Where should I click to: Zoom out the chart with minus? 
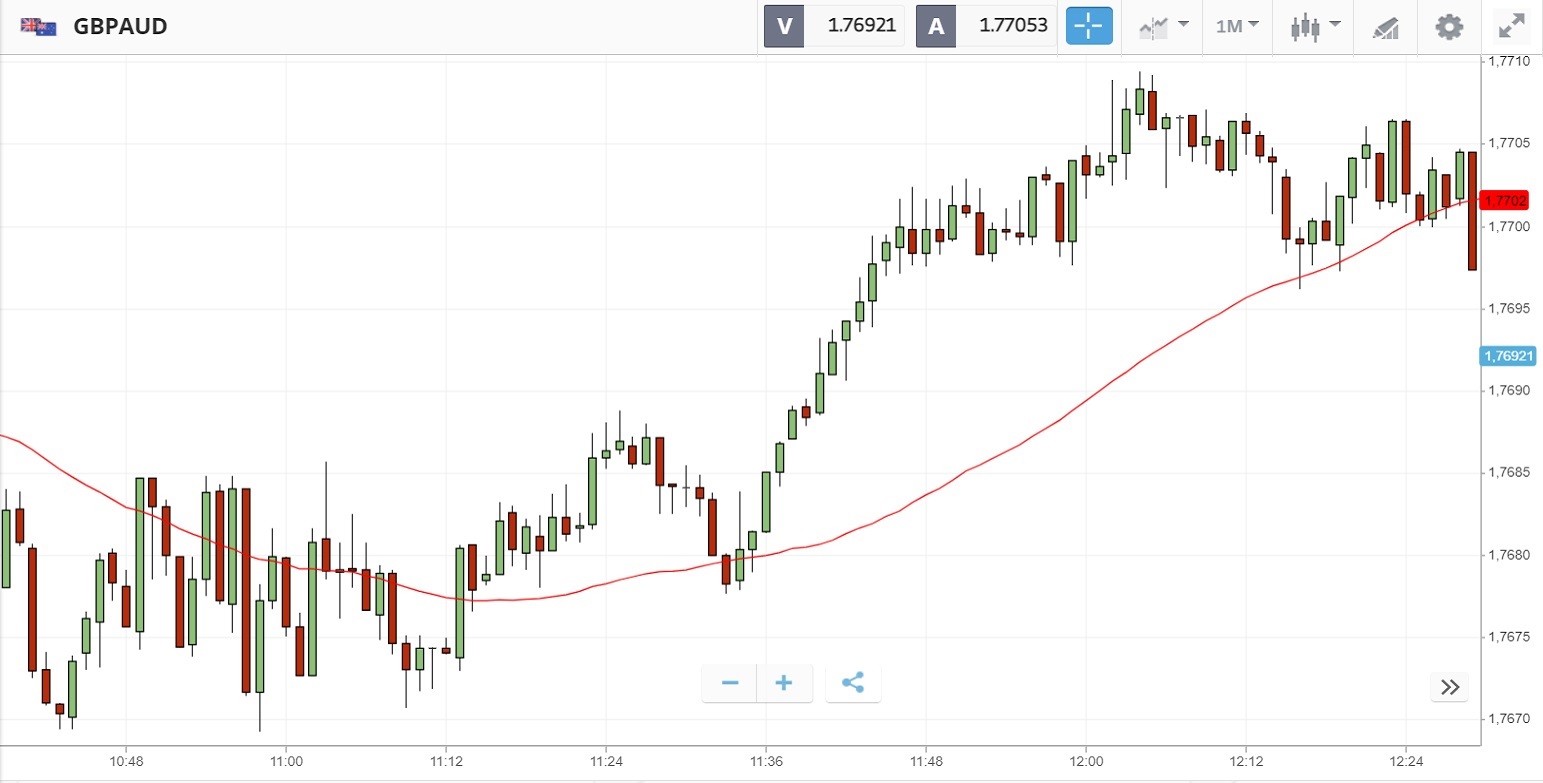(x=730, y=684)
